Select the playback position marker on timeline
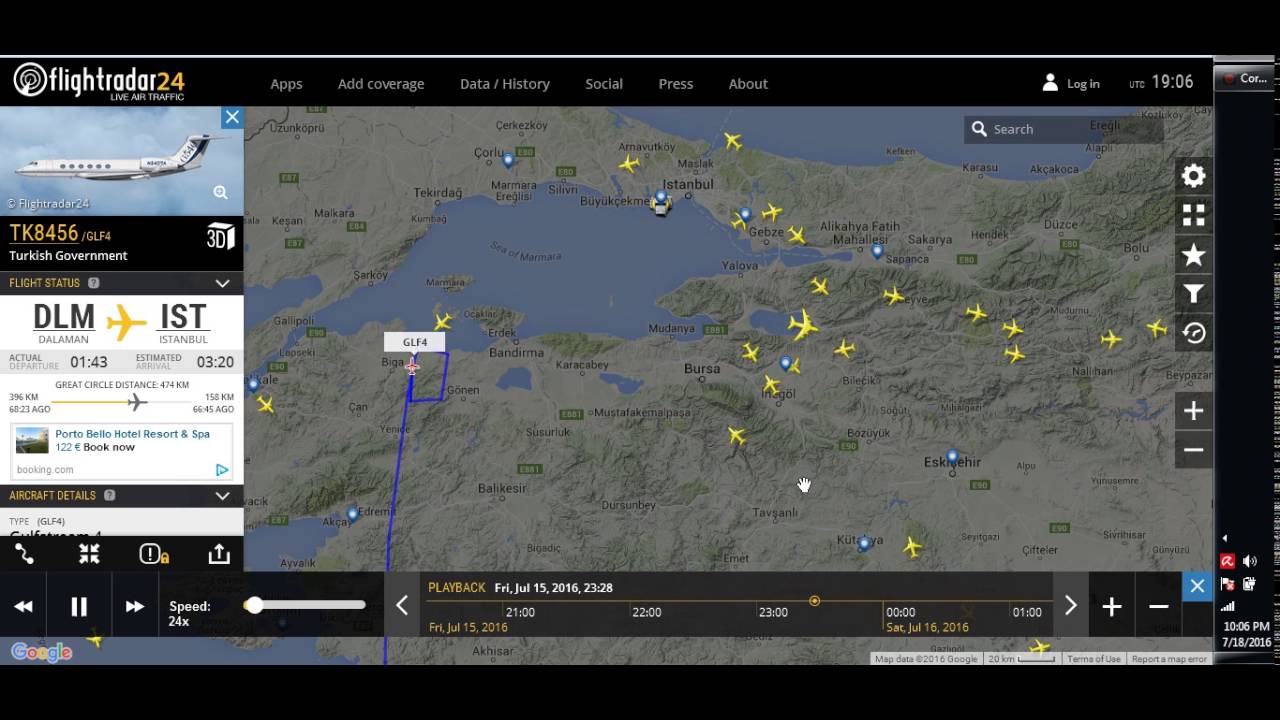Viewport: 1280px width, 720px height. tap(814, 601)
